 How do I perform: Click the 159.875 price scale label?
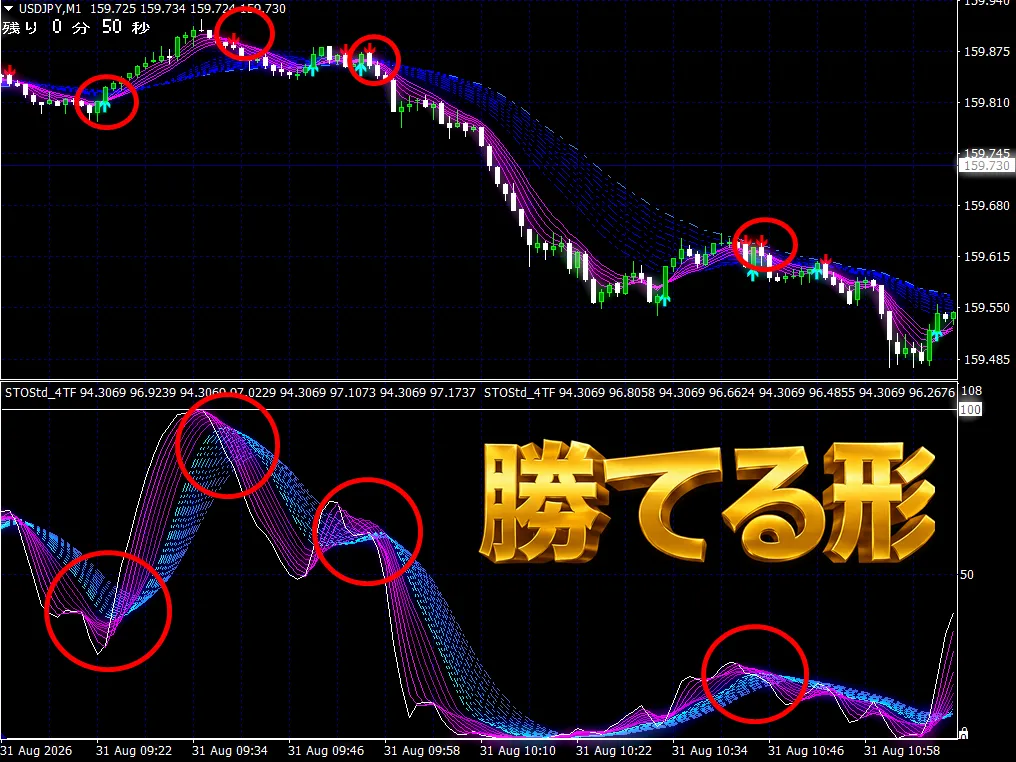987,52
